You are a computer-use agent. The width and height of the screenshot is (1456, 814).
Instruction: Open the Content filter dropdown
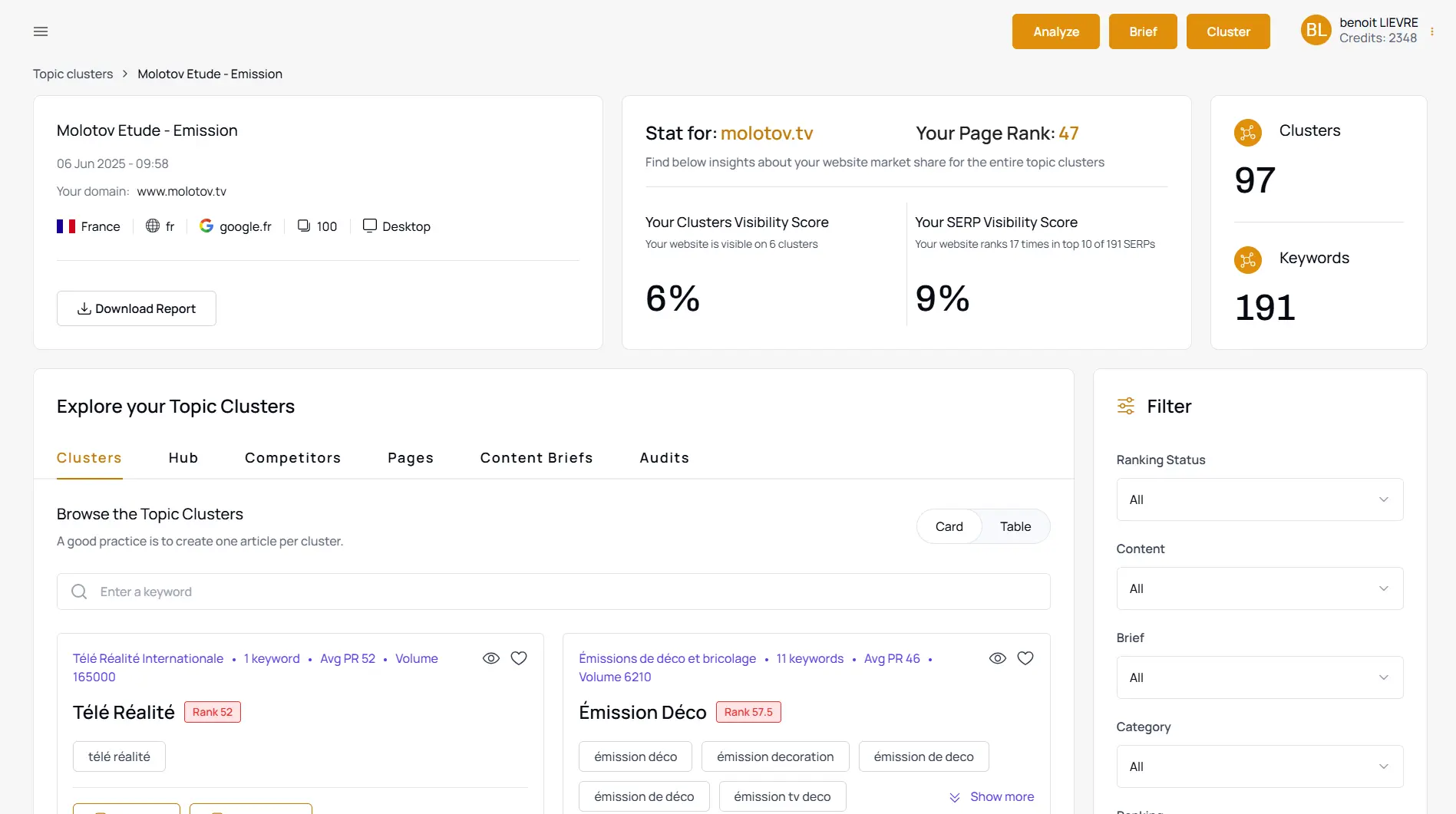pos(1259,588)
